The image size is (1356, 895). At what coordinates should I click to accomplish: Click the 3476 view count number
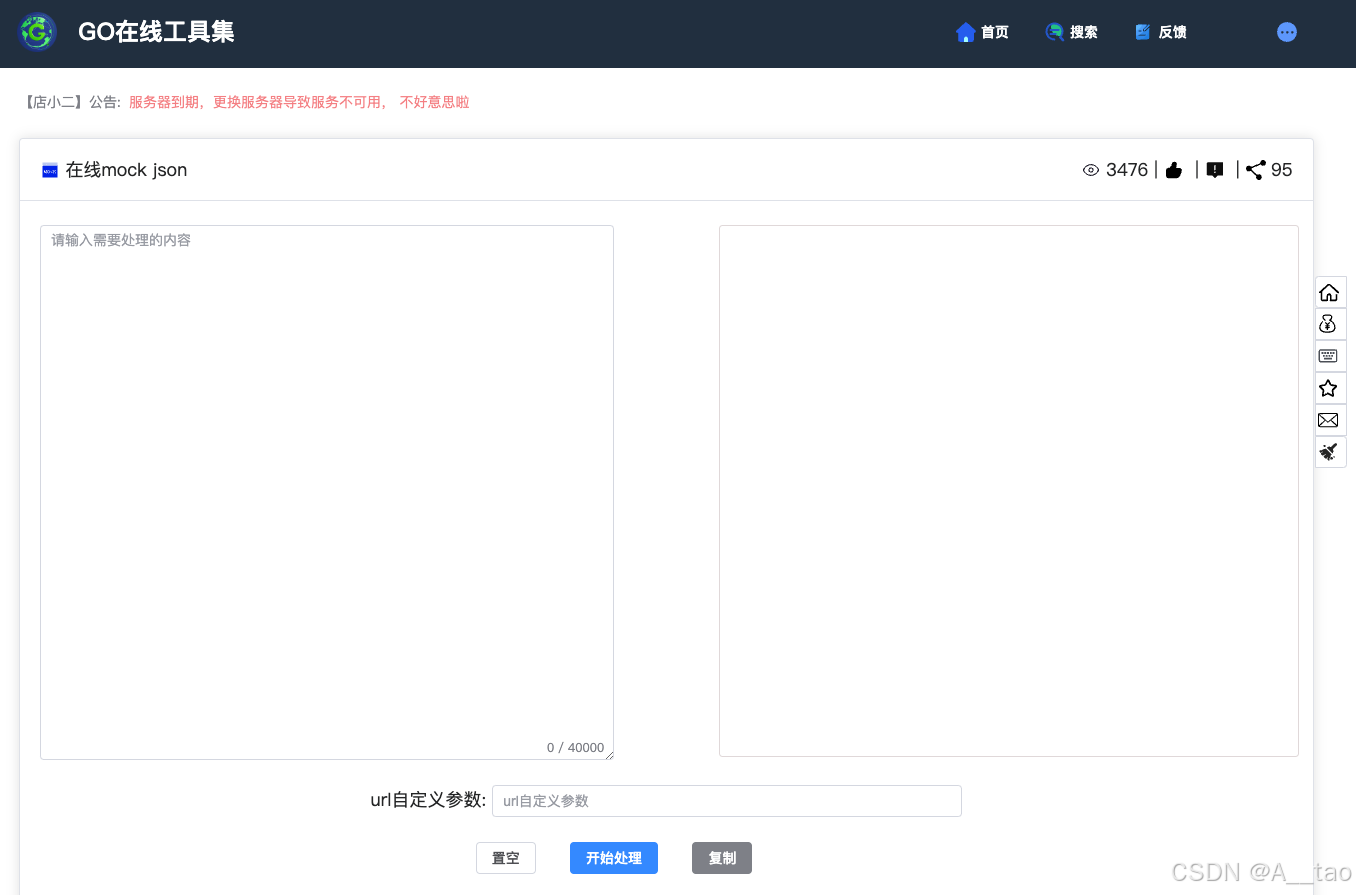1127,170
